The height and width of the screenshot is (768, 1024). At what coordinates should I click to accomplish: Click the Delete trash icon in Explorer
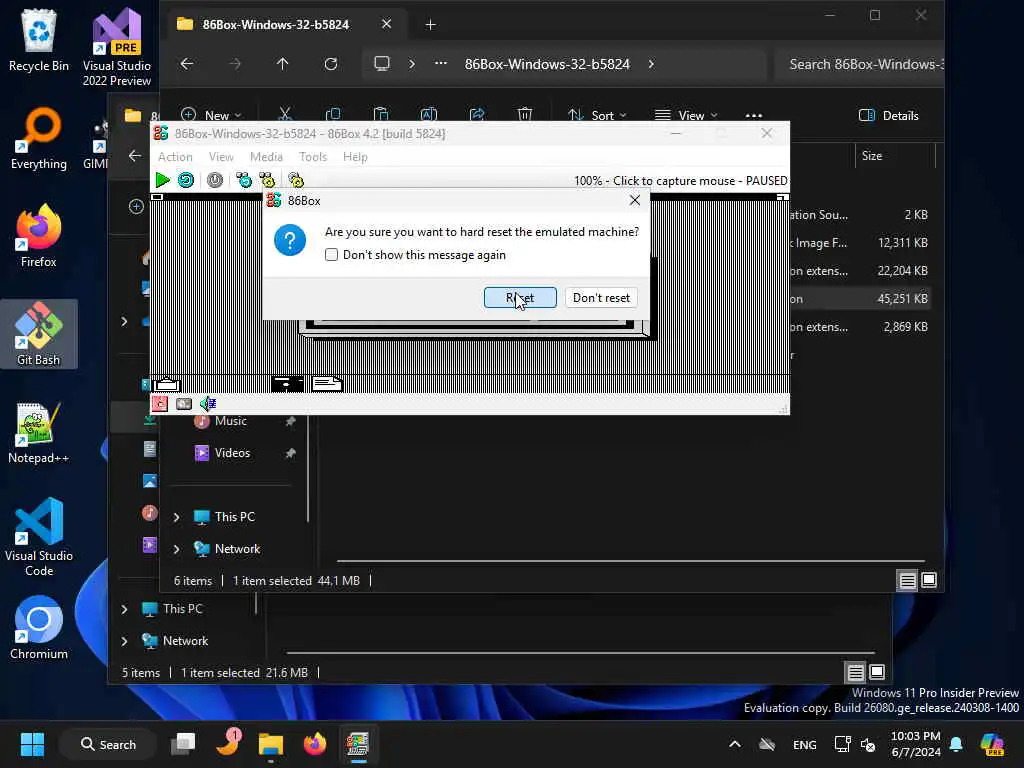pyautogui.click(x=524, y=115)
